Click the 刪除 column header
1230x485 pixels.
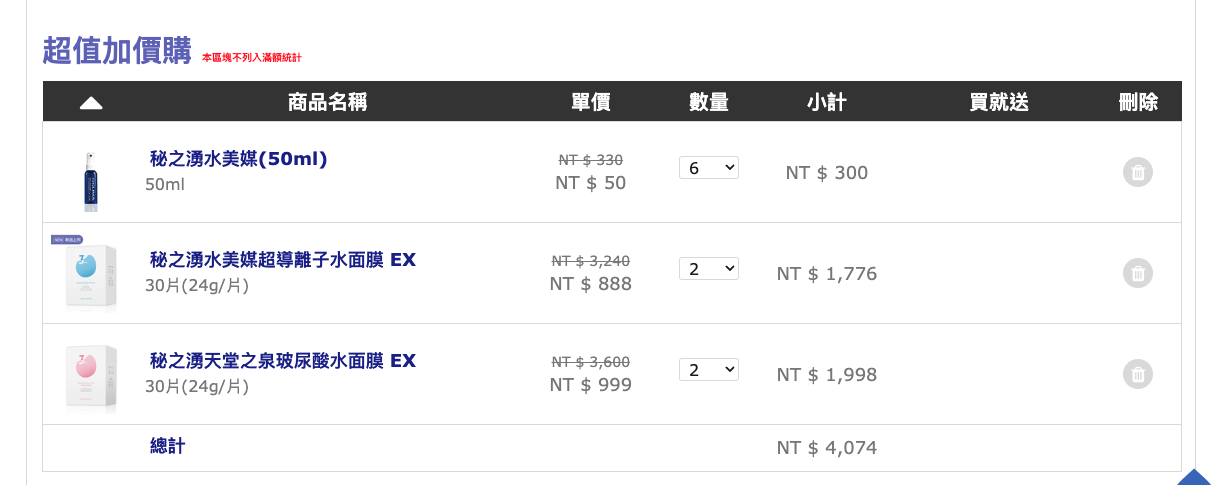pyautogui.click(x=1137, y=102)
